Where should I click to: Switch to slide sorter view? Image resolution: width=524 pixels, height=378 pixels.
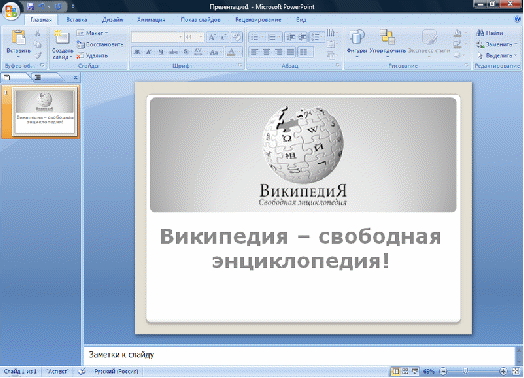pos(405,371)
